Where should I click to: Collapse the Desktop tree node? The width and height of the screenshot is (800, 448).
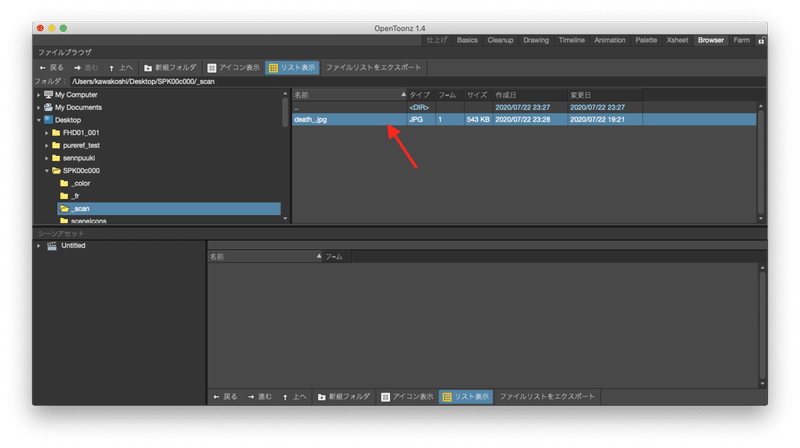click(38, 120)
